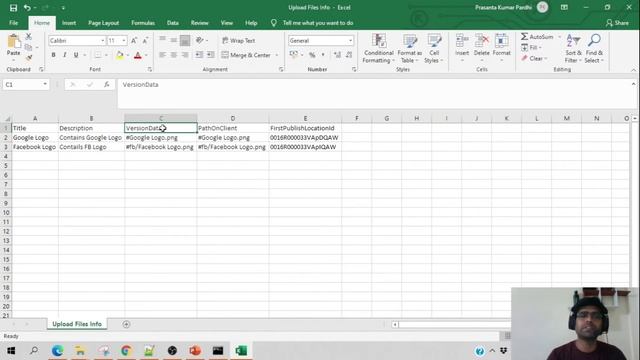Image resolution: width=640 pixels, height=360 pixels.
Task: Click Merge & Center button
Action: (246, 55)
